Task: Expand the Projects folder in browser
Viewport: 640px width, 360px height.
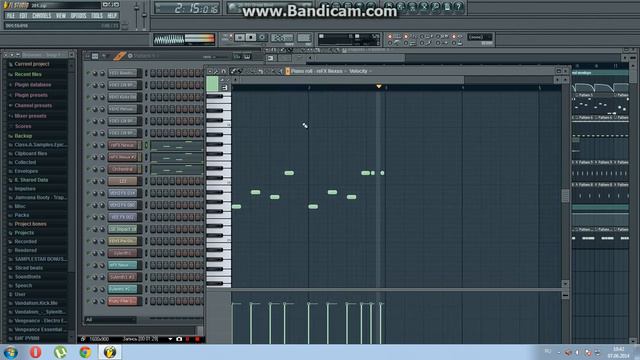Action: pos(24,233)
